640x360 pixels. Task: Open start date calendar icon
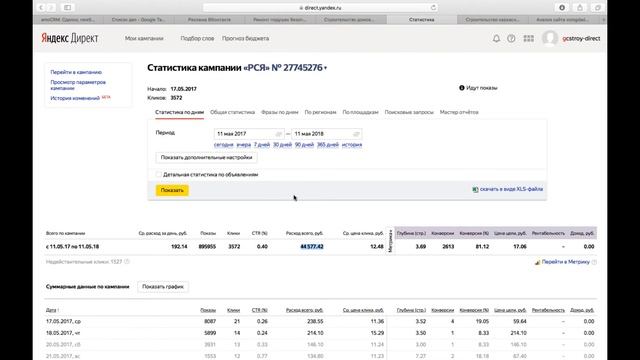click(x=278, y=134)
